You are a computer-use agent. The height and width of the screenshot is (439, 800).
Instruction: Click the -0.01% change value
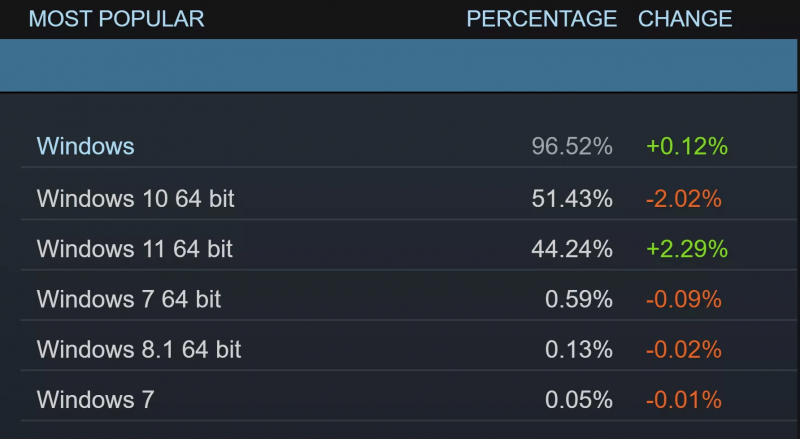click(684, 400)
